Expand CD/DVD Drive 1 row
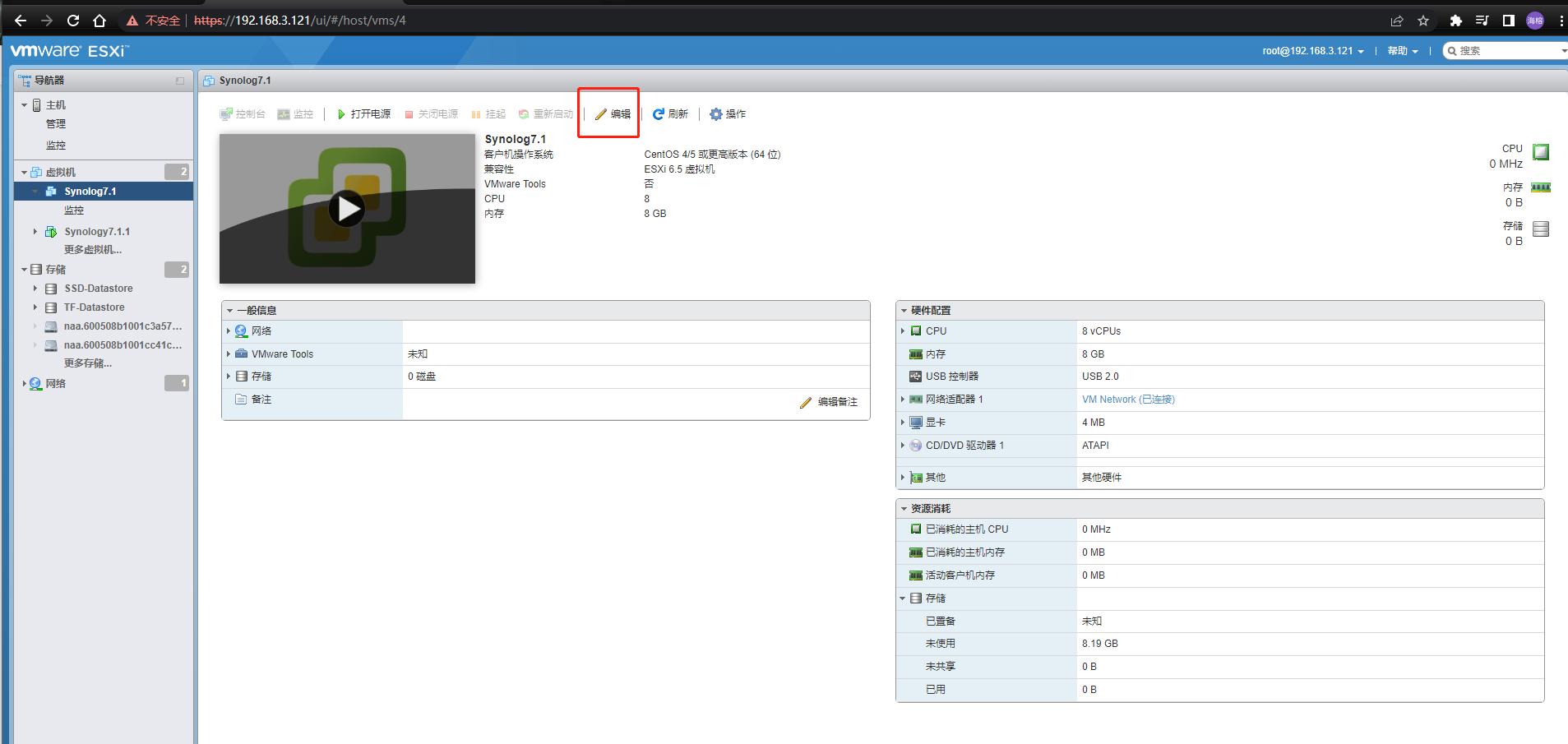Image resolution: width=1568 pixels, height=744 pixels. point(903,446)
